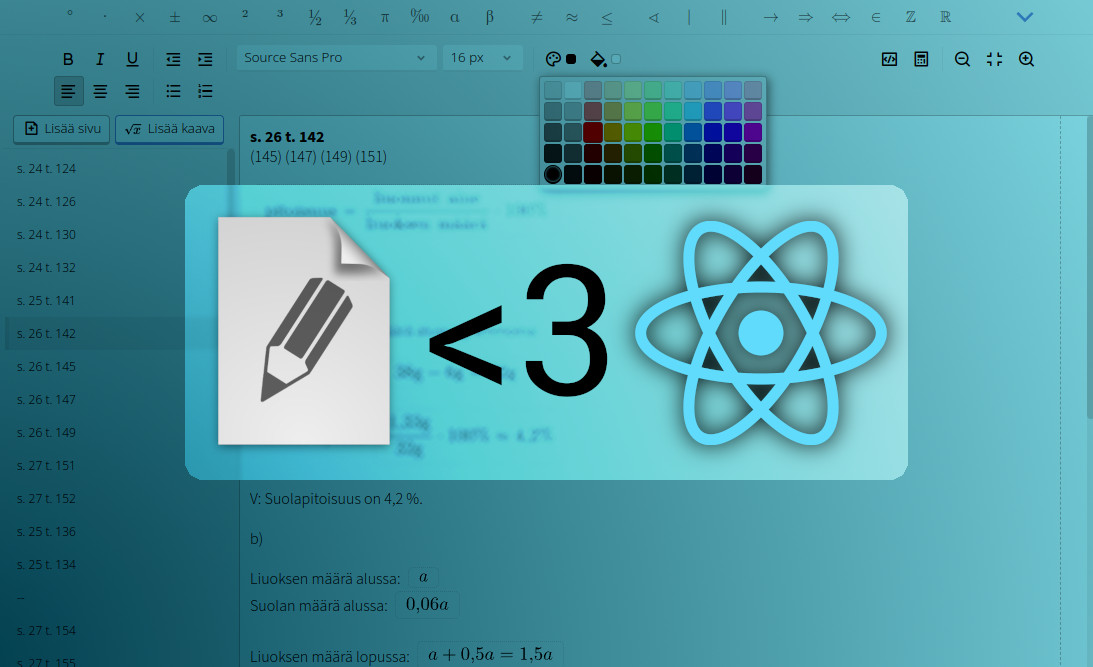
Task: Click the label Liuoksen määrä alussa:
Action: [x=325, y=579]
